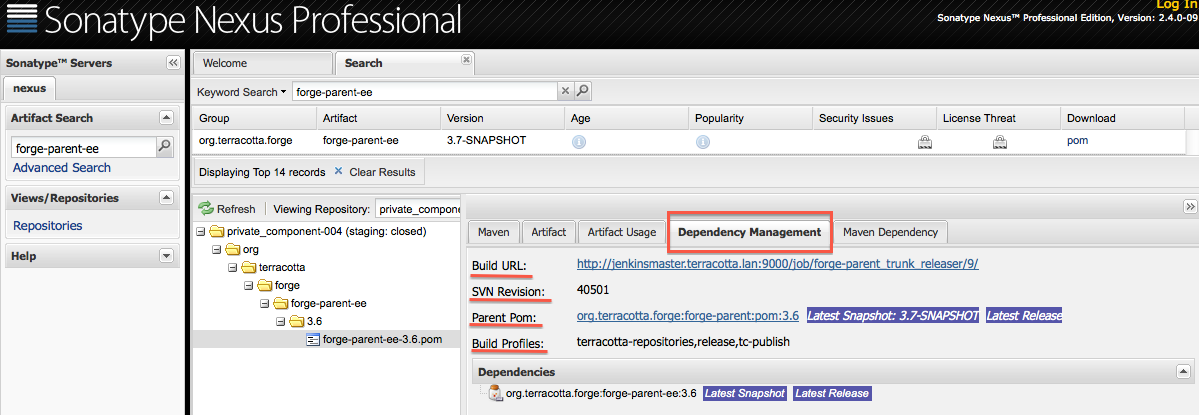The height and width of the screenshot is (415, 1199).
Task: Collapse the Views/Repositories panel
Action: pos(166,198)
